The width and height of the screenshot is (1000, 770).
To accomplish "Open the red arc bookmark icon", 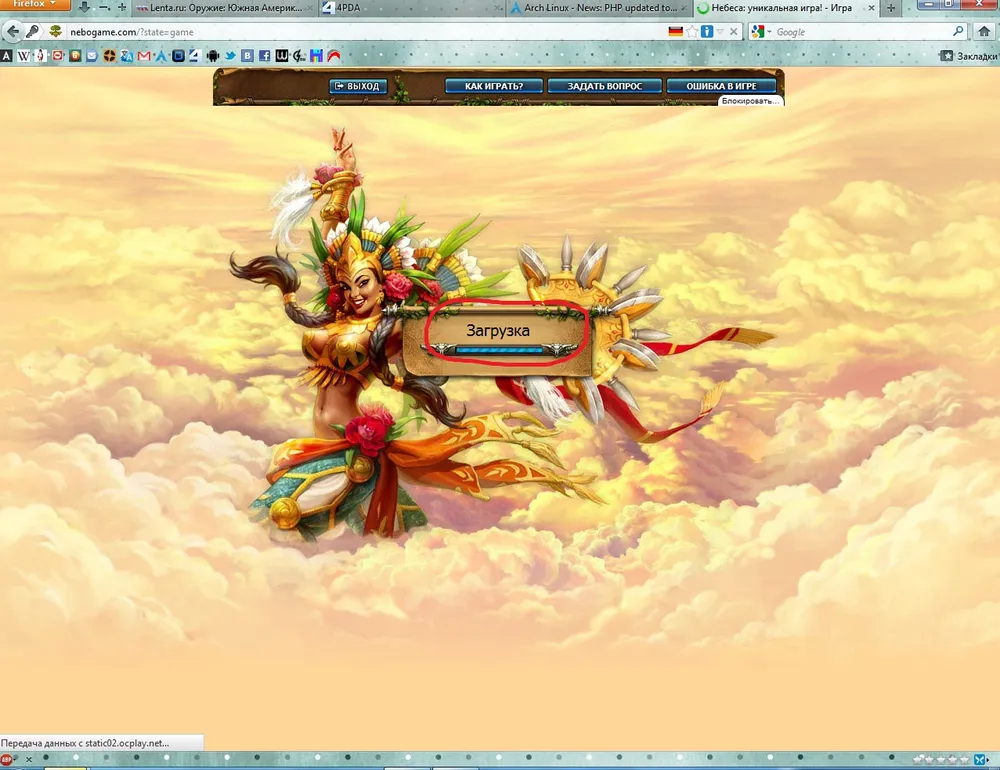I will point(334,56).
